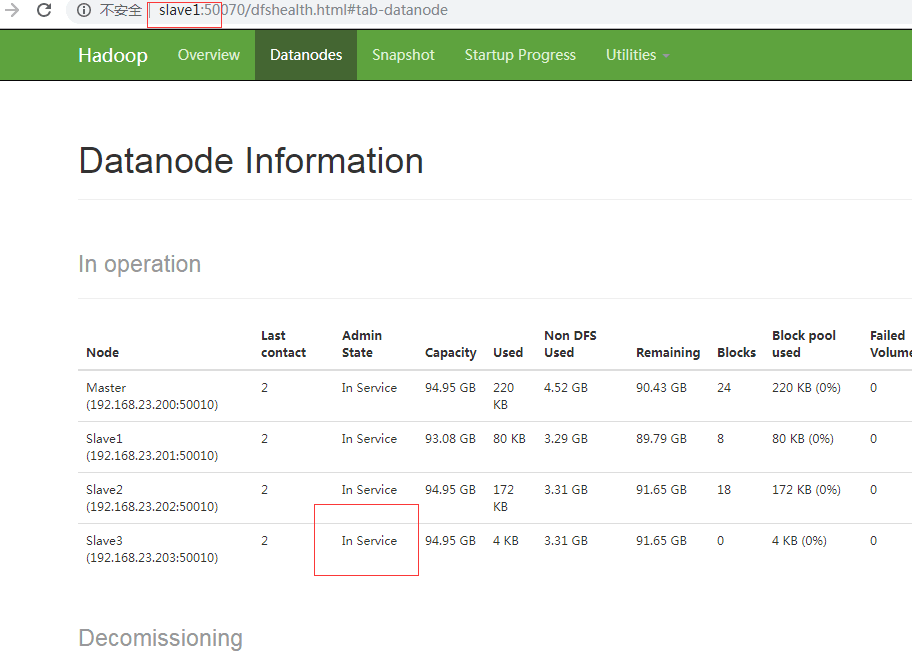
Task: Click the 90.43 GB remaining value
Action: [661, 387]
